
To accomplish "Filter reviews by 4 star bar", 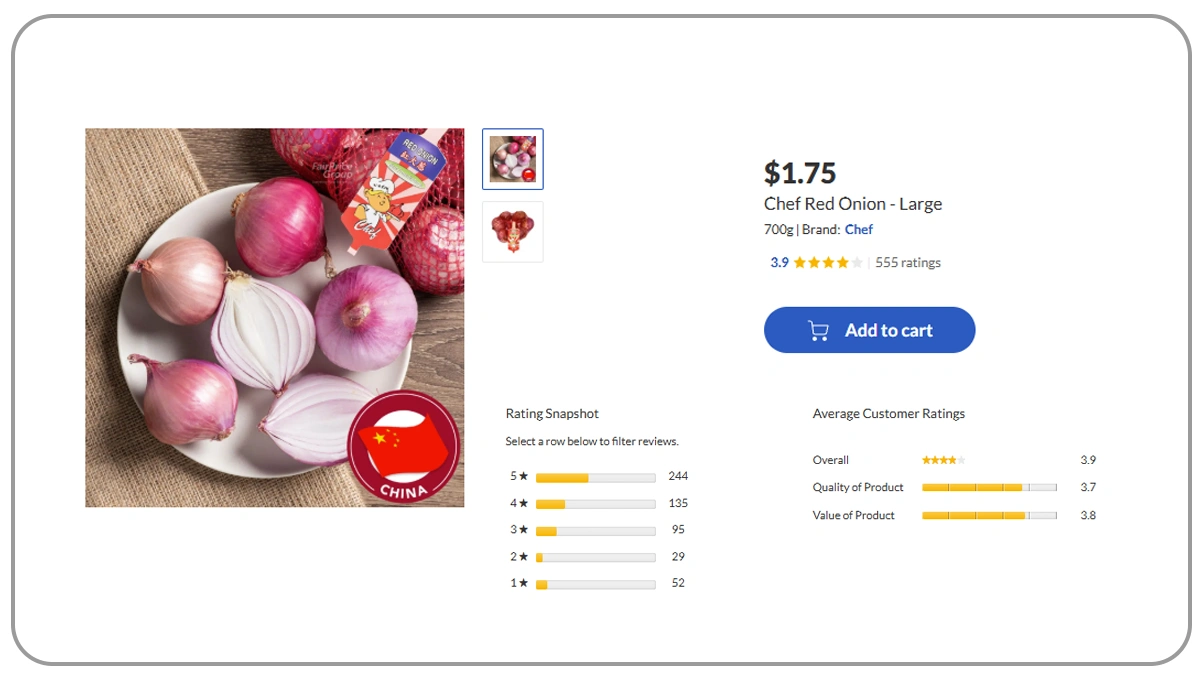I will pos(595,504).
